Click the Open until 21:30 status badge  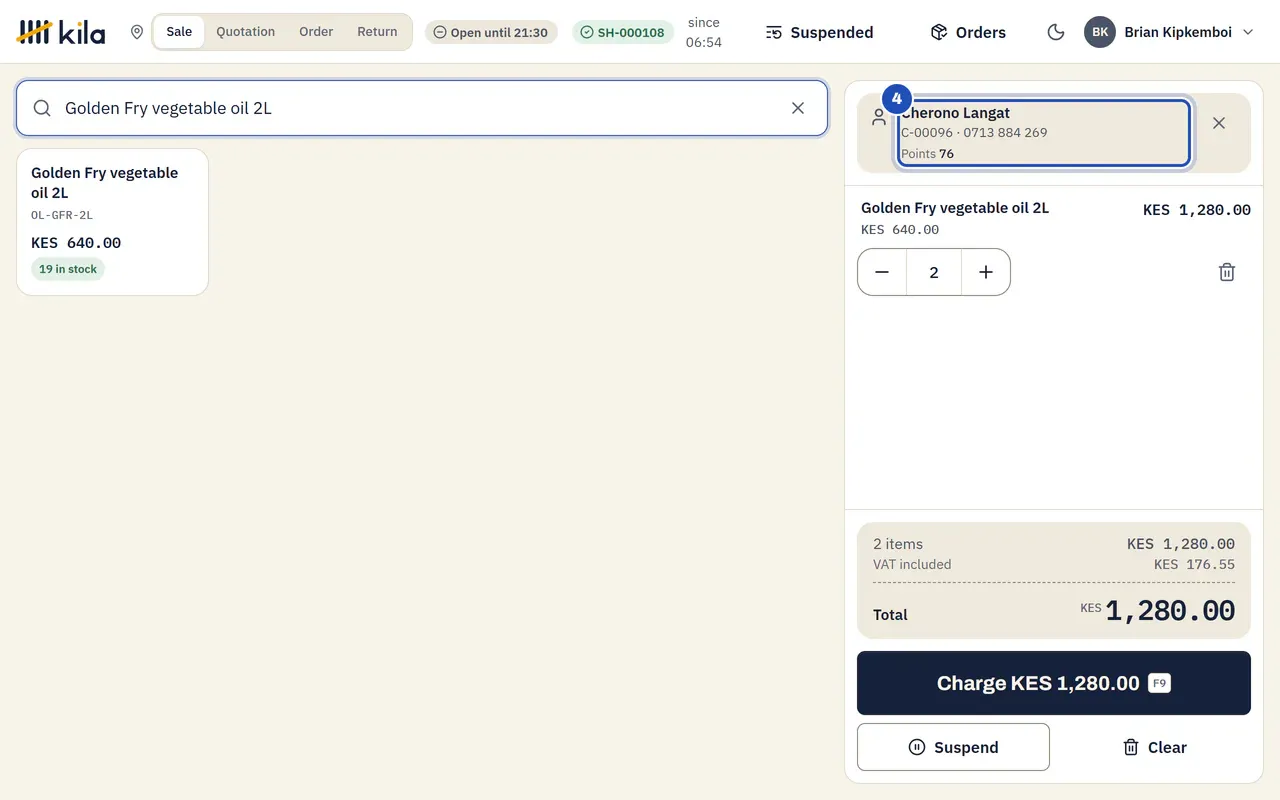point(491,32)
